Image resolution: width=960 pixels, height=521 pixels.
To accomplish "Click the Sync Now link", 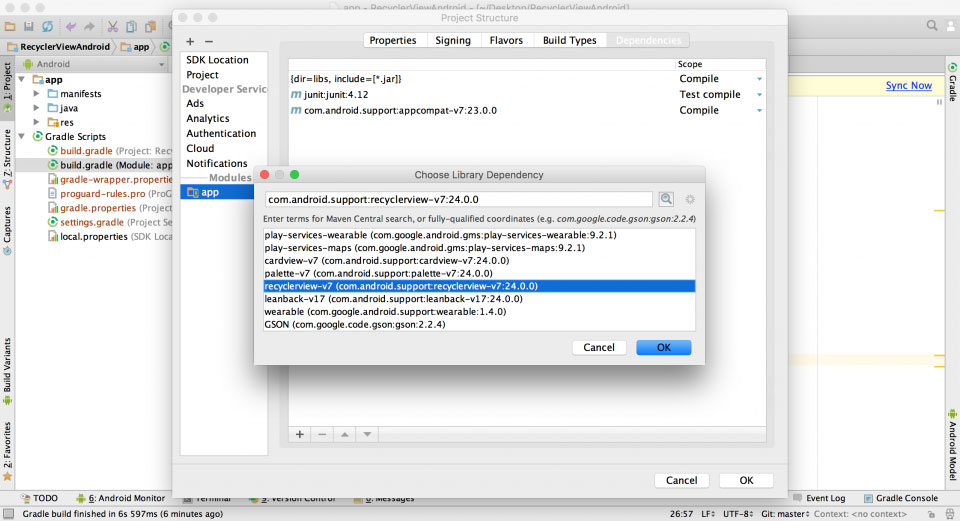I will pyautogui.click(x=909, y=86).
